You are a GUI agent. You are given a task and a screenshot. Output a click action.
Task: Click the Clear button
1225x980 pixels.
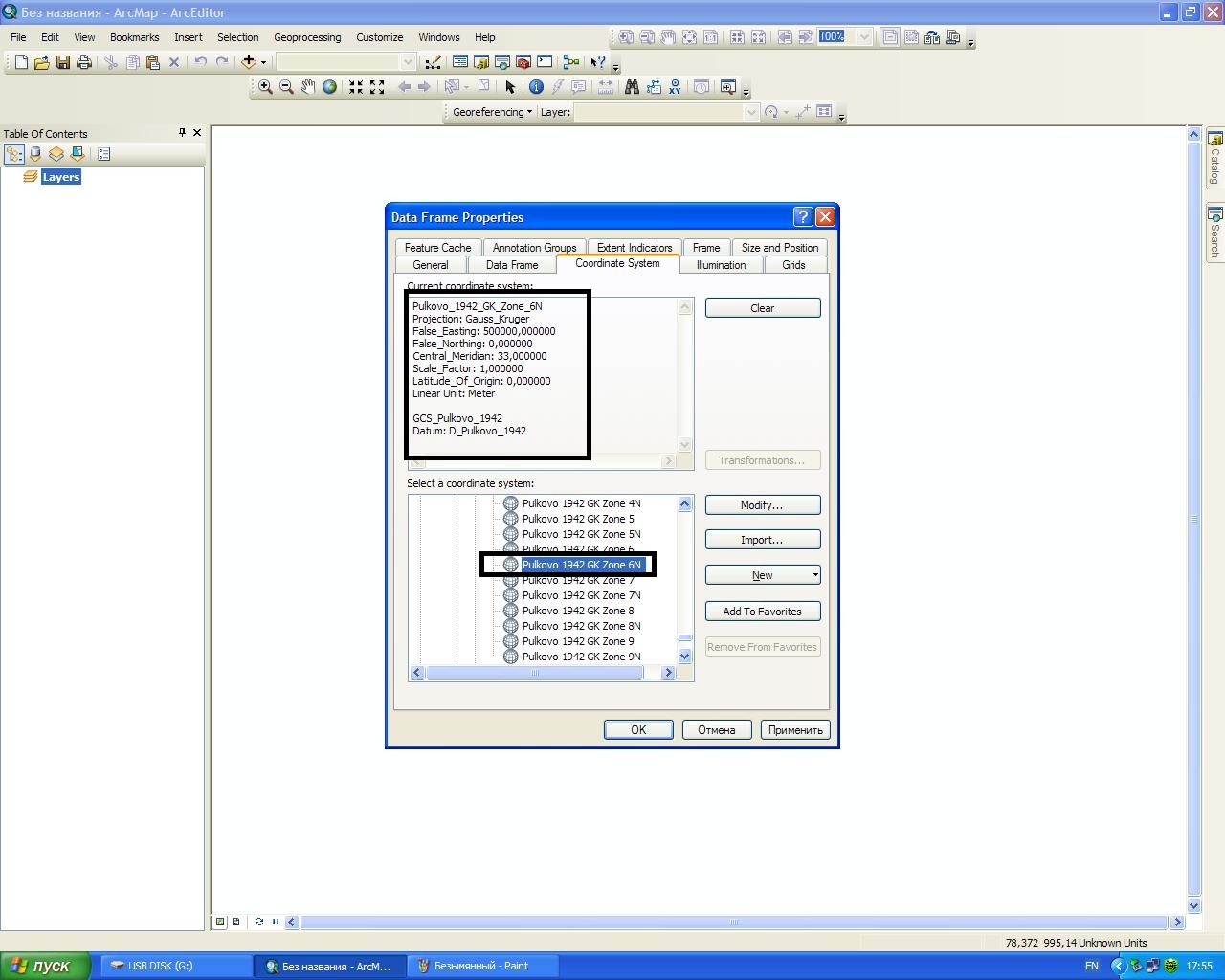(x=763, y=308)
